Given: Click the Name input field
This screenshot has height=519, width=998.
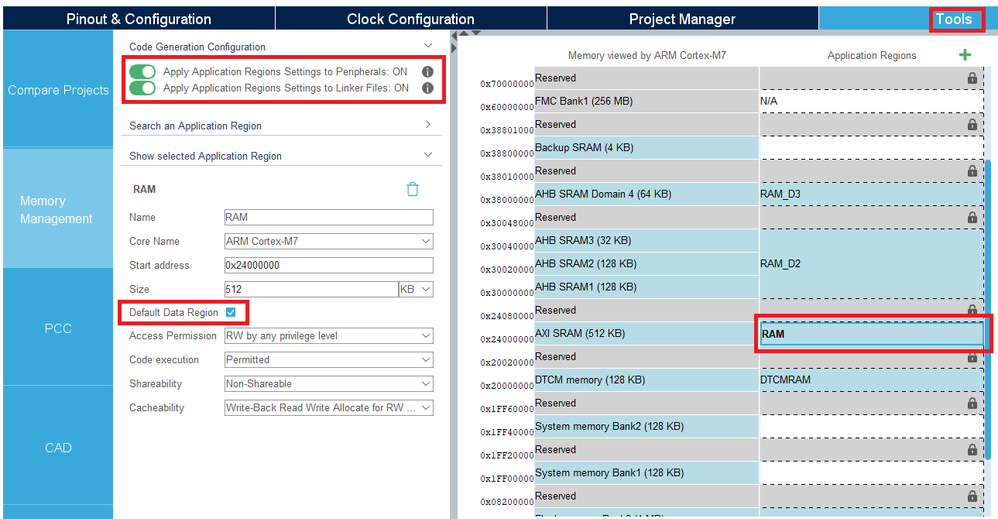Looking at the screenshot, I should click(x=328, y=217).
